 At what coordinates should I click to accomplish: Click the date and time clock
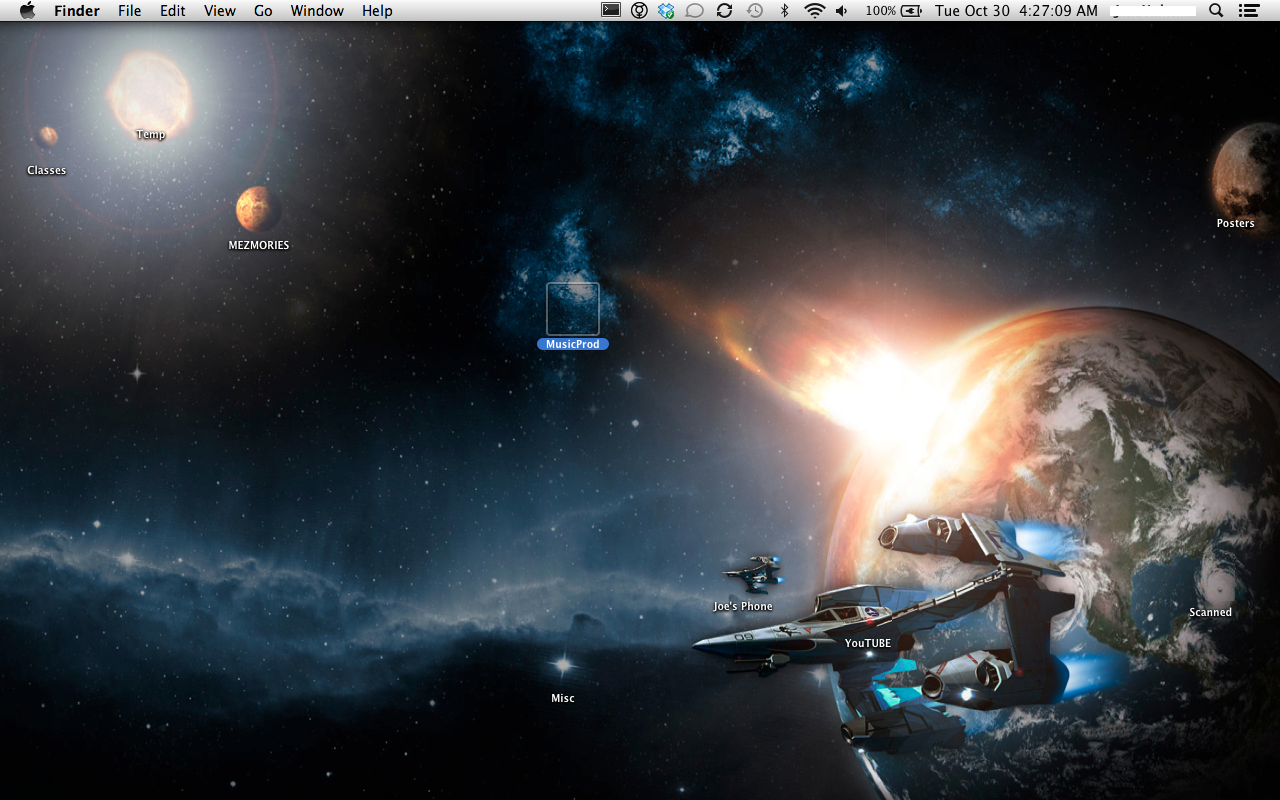pyautogui.click(x=1016, y=11)
